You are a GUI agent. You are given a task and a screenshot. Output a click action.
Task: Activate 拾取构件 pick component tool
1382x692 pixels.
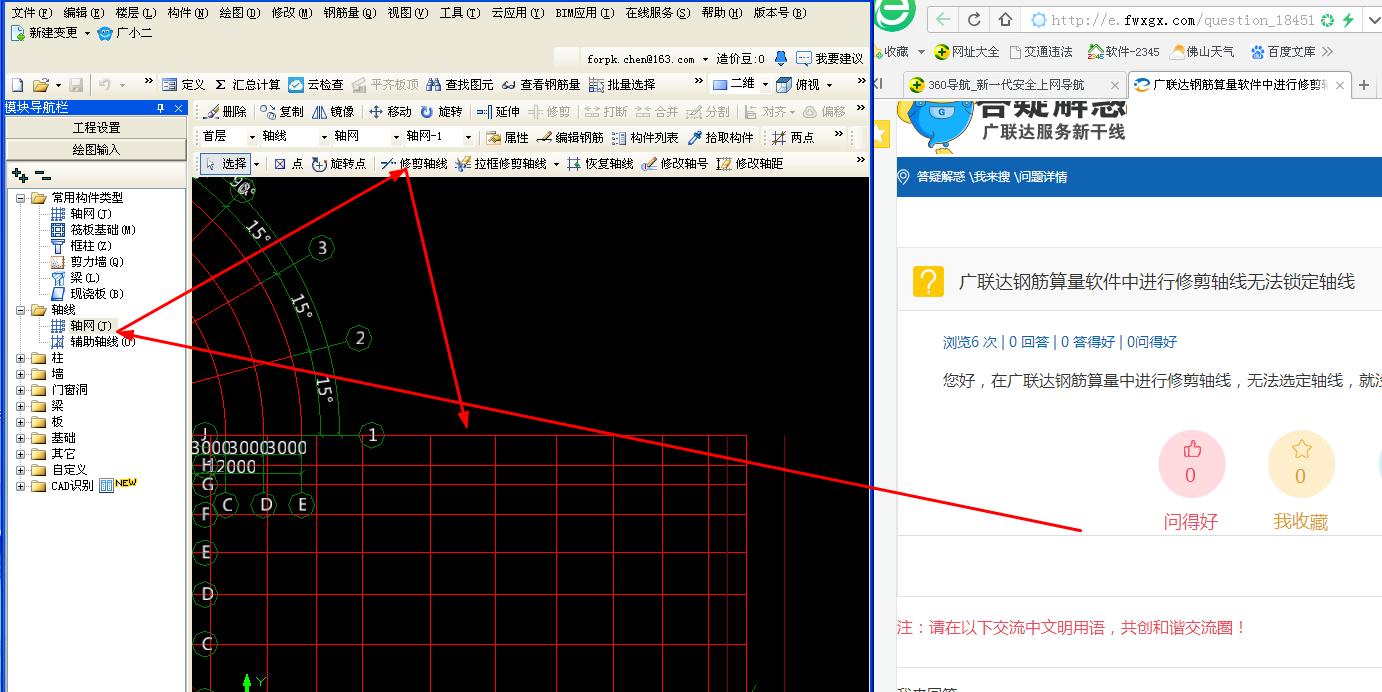pos(720,138)
